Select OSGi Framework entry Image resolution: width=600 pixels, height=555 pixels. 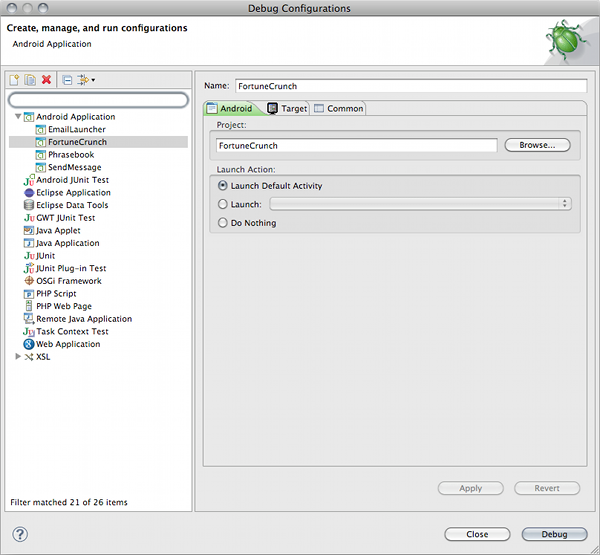click(x=68, y=281)
